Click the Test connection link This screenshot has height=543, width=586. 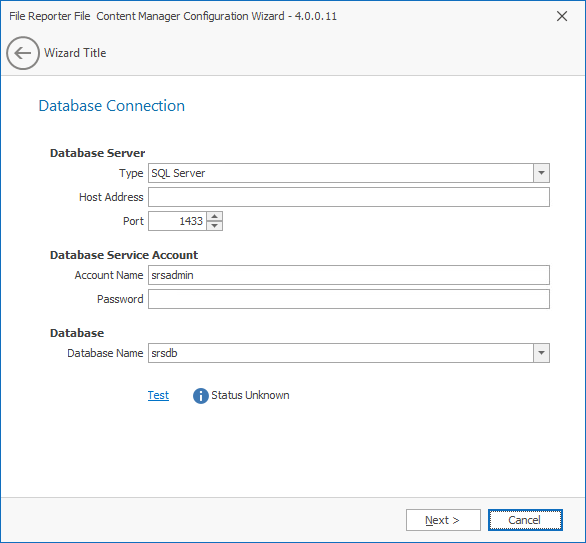[158, 395]
